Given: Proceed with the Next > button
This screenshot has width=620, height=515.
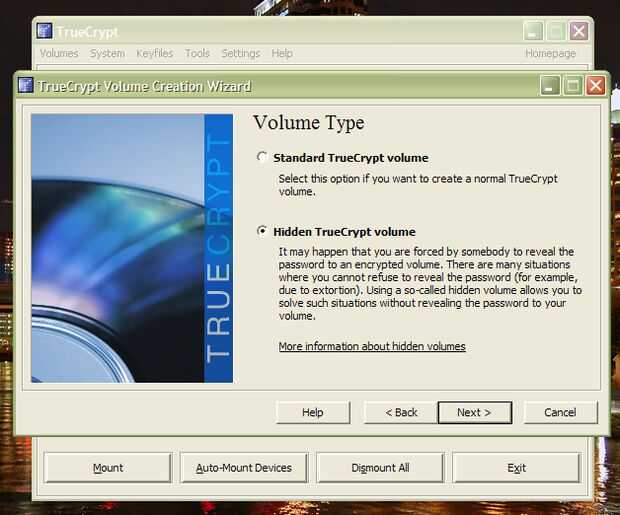Looking at the screenshot, I should [474, 412].
